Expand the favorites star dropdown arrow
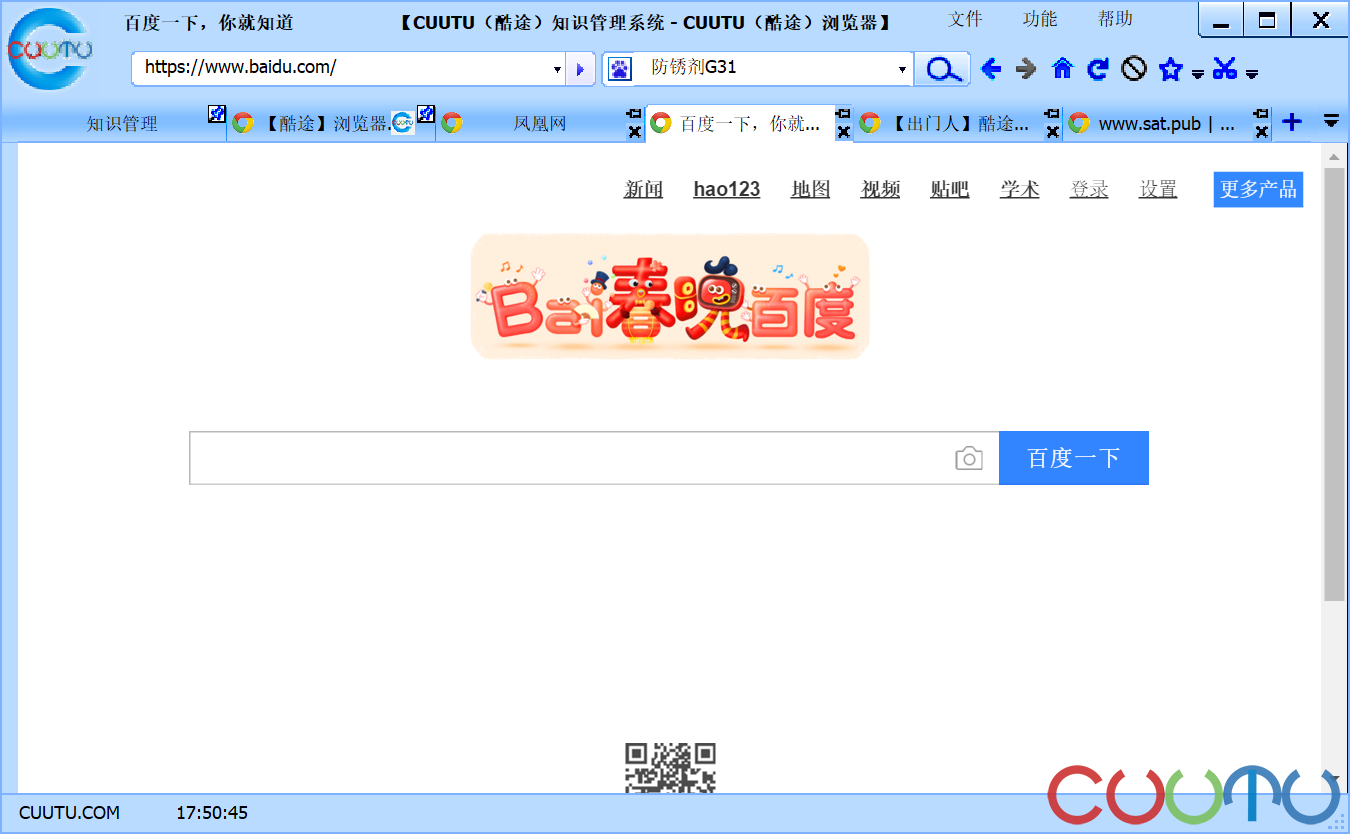 1197,74
